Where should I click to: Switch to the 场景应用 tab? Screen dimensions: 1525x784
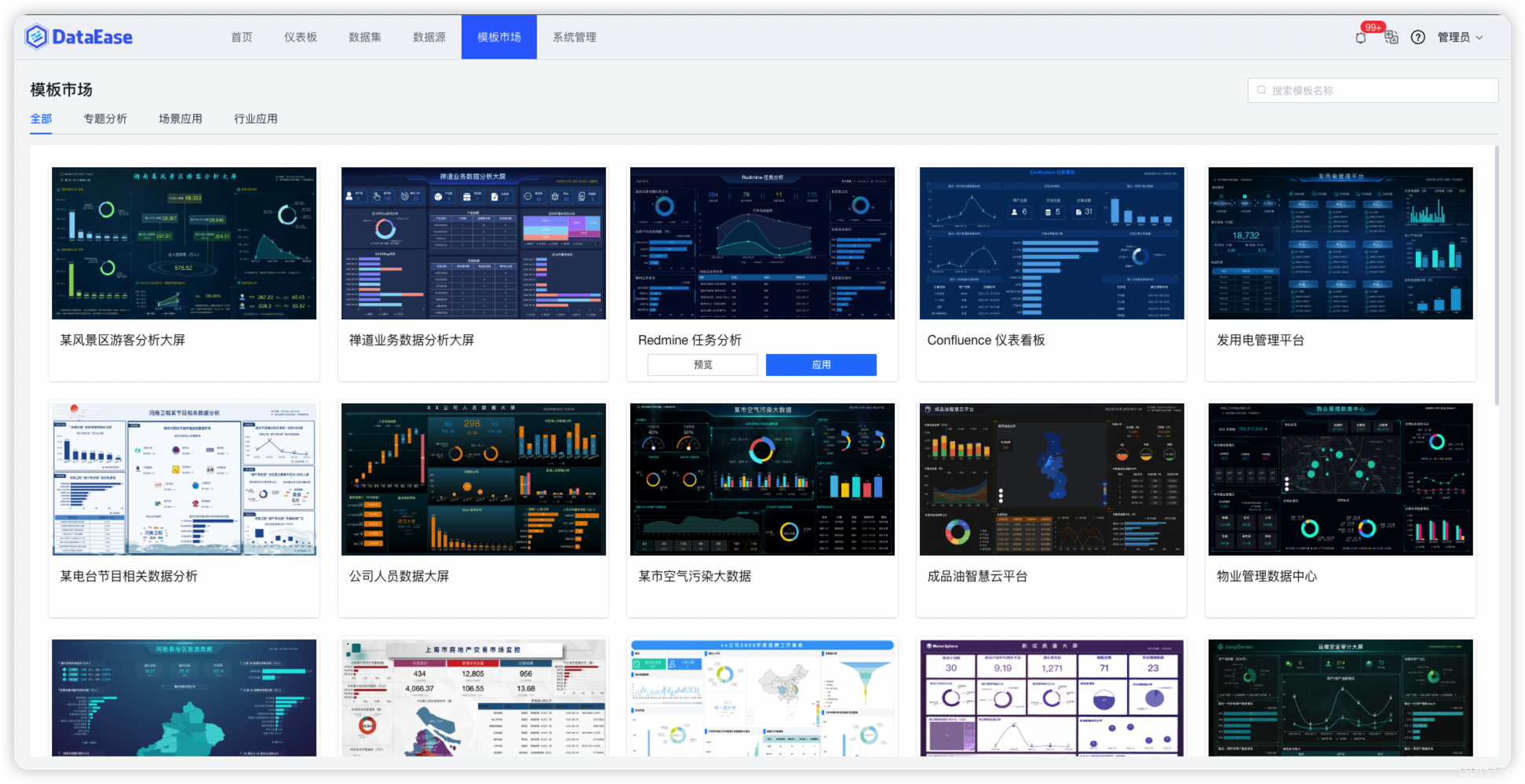tap(180, 119)
